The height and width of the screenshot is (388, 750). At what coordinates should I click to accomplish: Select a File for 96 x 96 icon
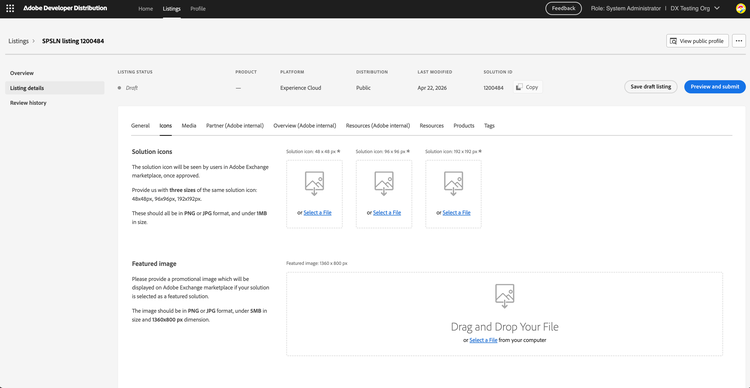tap(387, 212)
